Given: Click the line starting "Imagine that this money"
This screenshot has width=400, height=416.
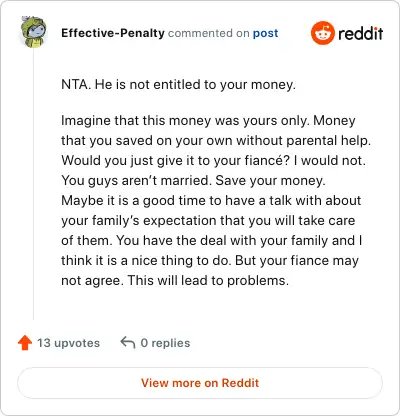Looking at the screenshot, I should (x=208, y=121).
